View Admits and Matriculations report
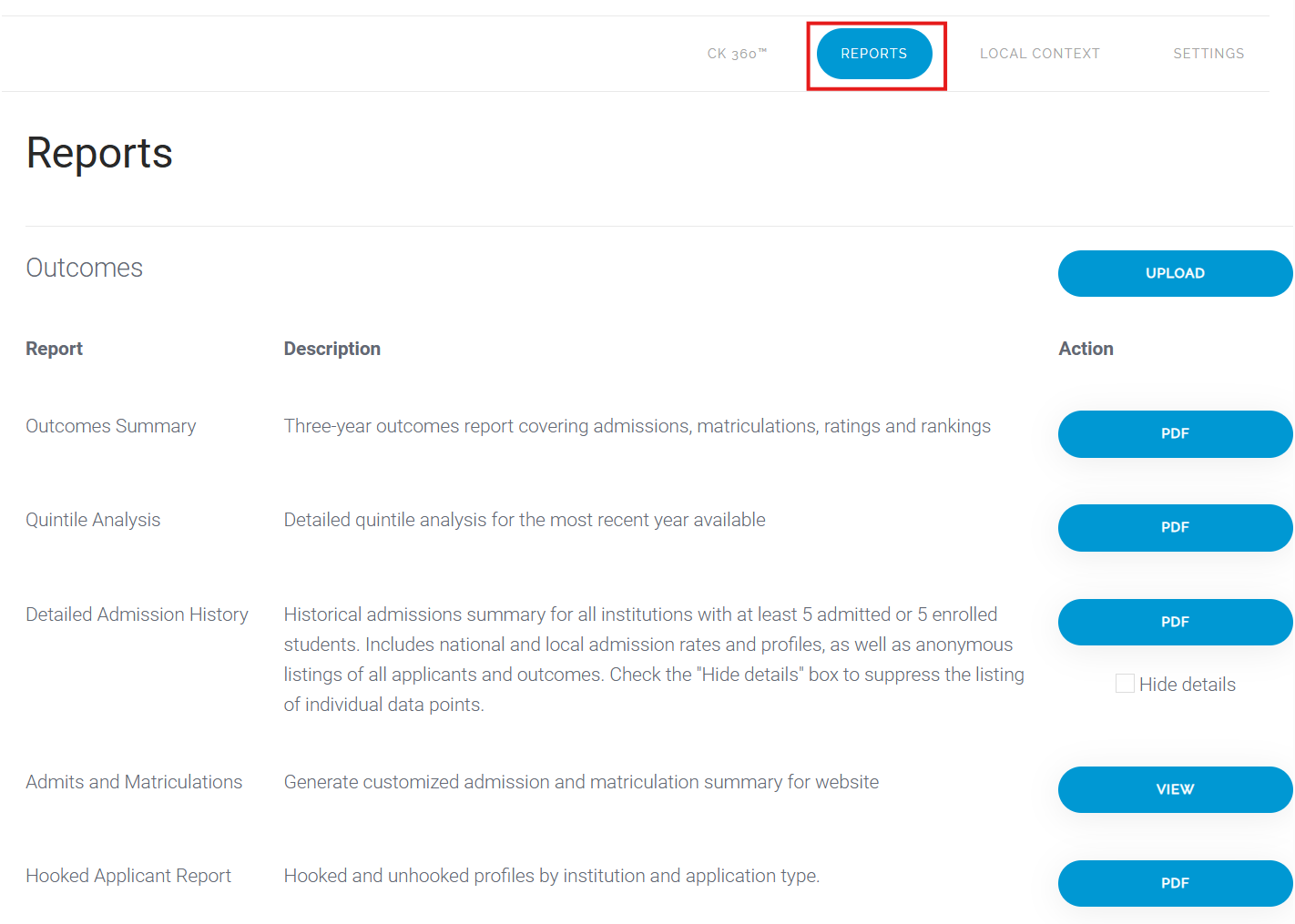Viewport: 1295px width, 924px height. (1175, 789)
